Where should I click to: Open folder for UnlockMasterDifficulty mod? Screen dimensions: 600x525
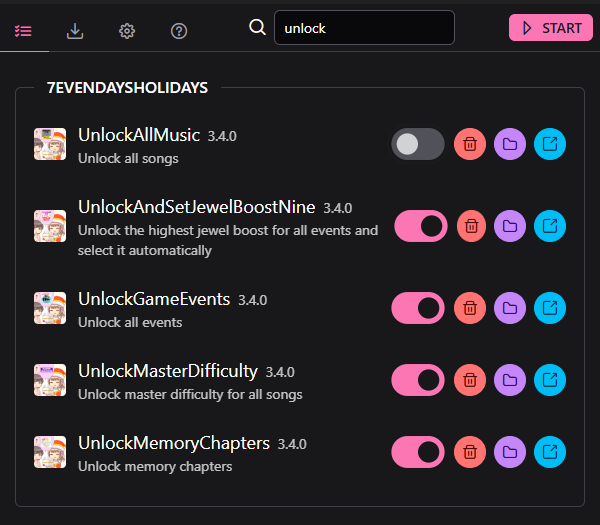pyautogui.click(x=510, y=380)
